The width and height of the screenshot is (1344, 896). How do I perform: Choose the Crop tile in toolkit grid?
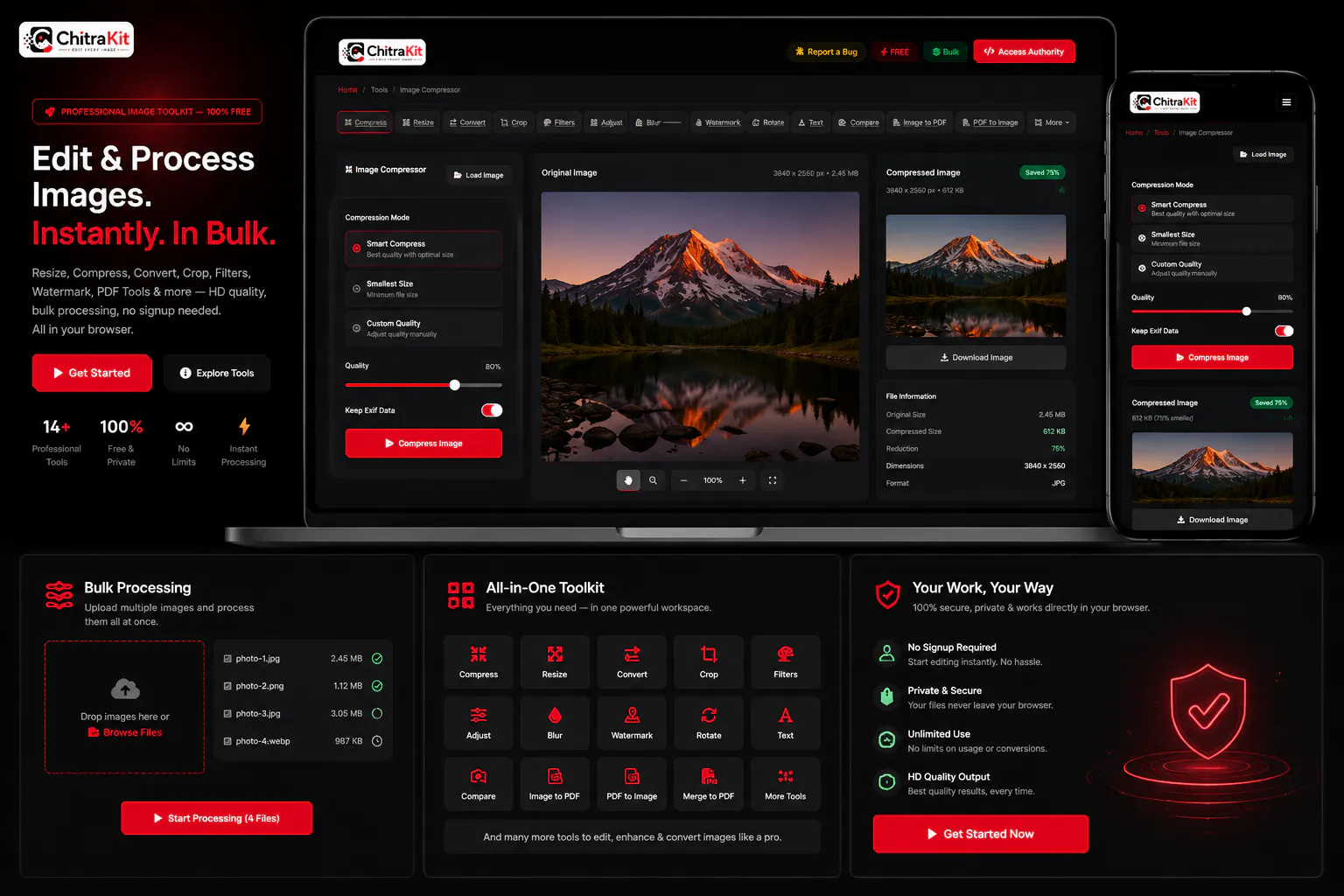point(709,662)
